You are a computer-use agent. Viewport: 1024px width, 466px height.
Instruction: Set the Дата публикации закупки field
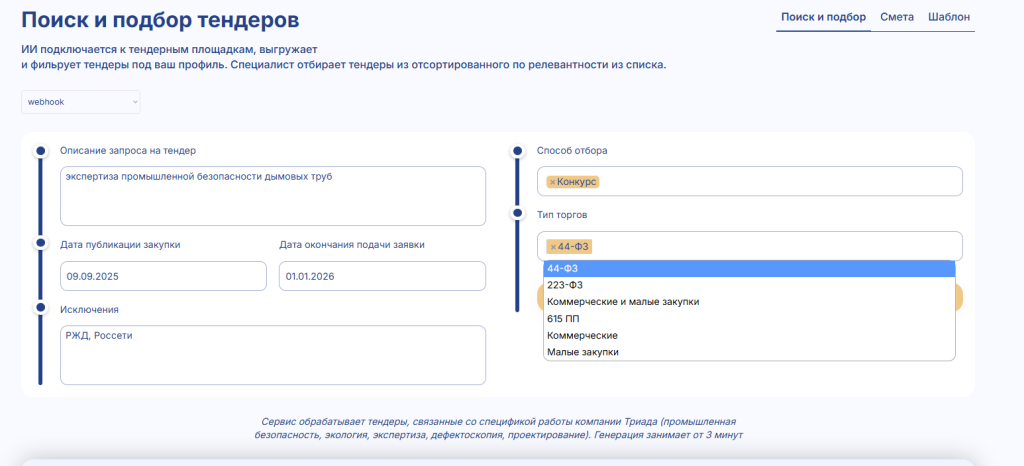163,276
